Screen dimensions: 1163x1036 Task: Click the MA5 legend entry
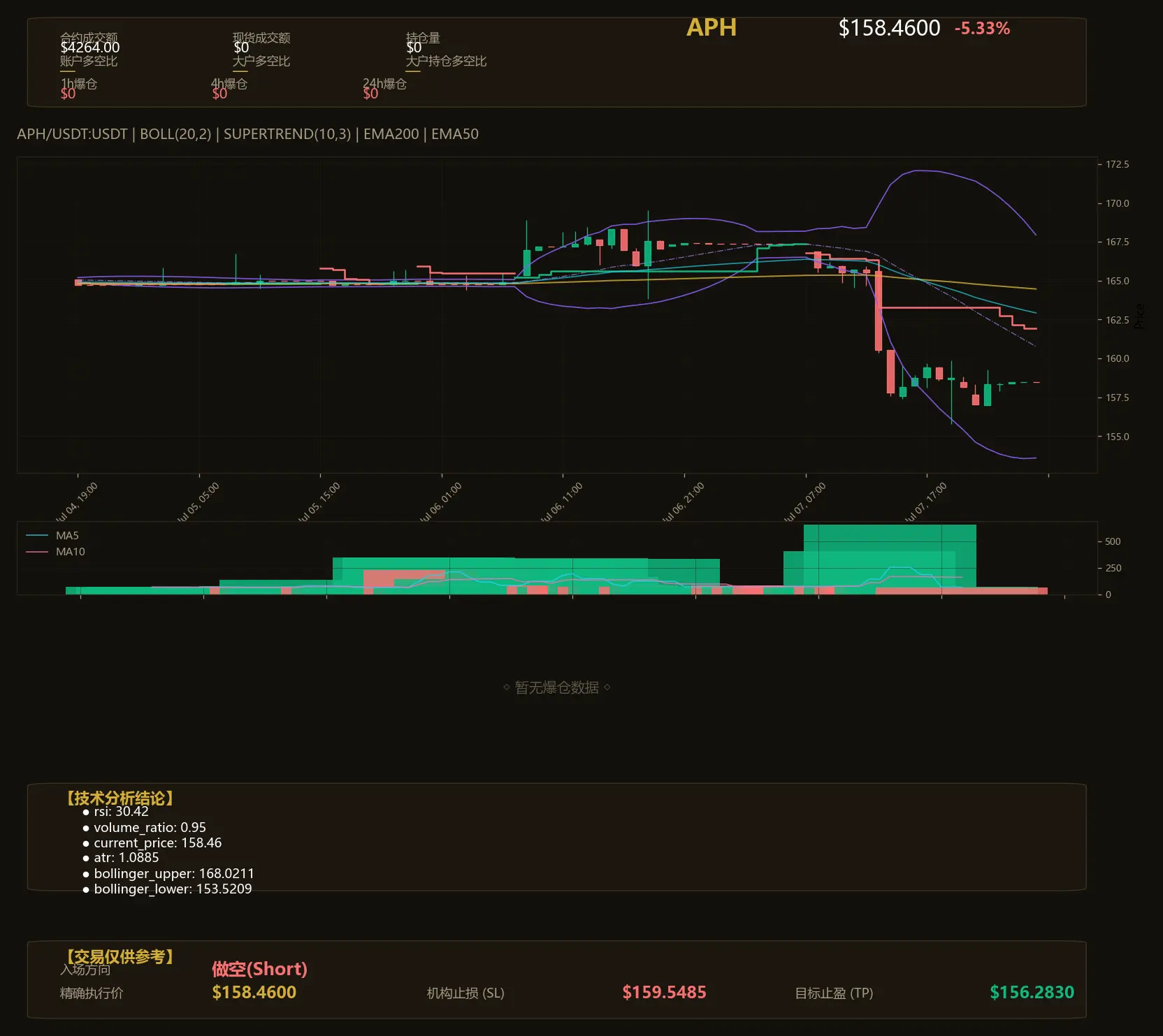coord(52,536)
